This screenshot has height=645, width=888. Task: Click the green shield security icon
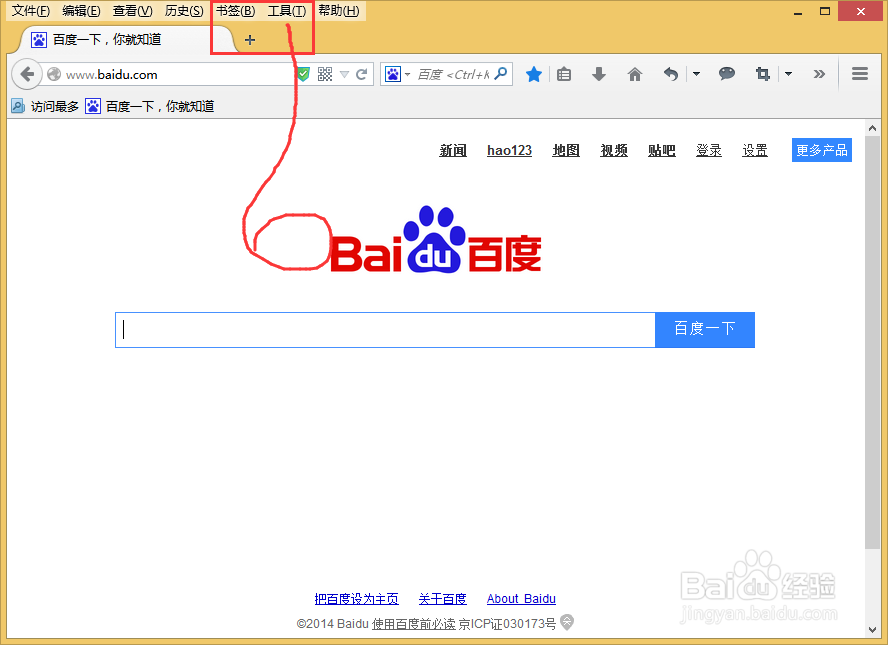point(304,74)
